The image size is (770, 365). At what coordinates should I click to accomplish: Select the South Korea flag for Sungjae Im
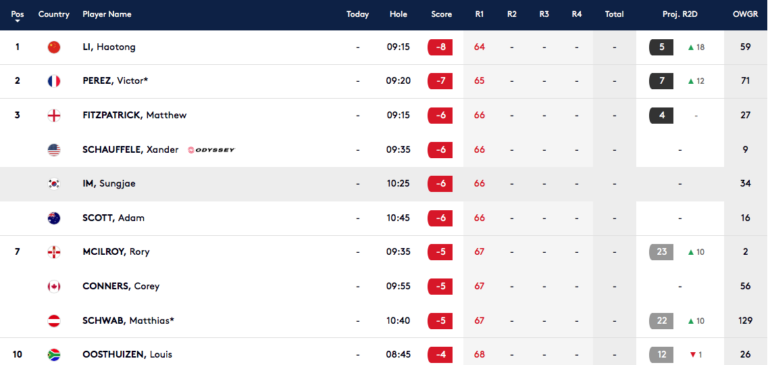54,184
